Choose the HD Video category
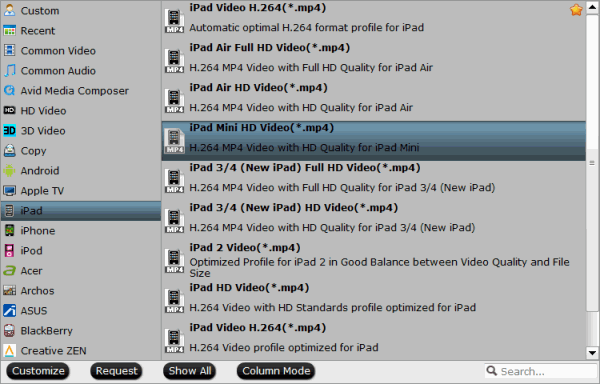 81,111
